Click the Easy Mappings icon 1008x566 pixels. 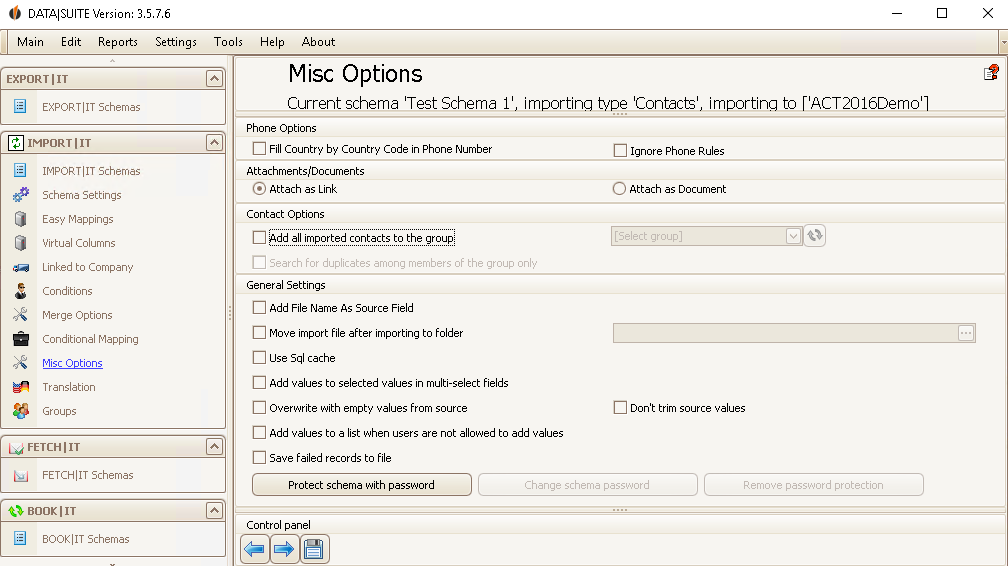click(x=21, y=219)
